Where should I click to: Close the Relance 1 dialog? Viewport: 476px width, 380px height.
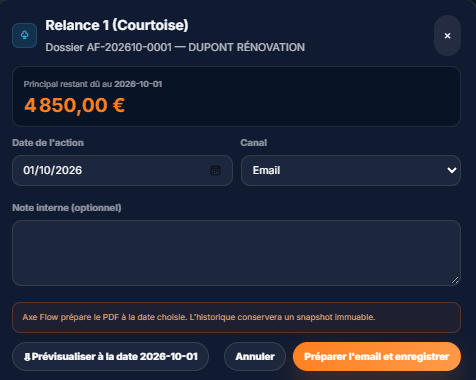point(447,36)
